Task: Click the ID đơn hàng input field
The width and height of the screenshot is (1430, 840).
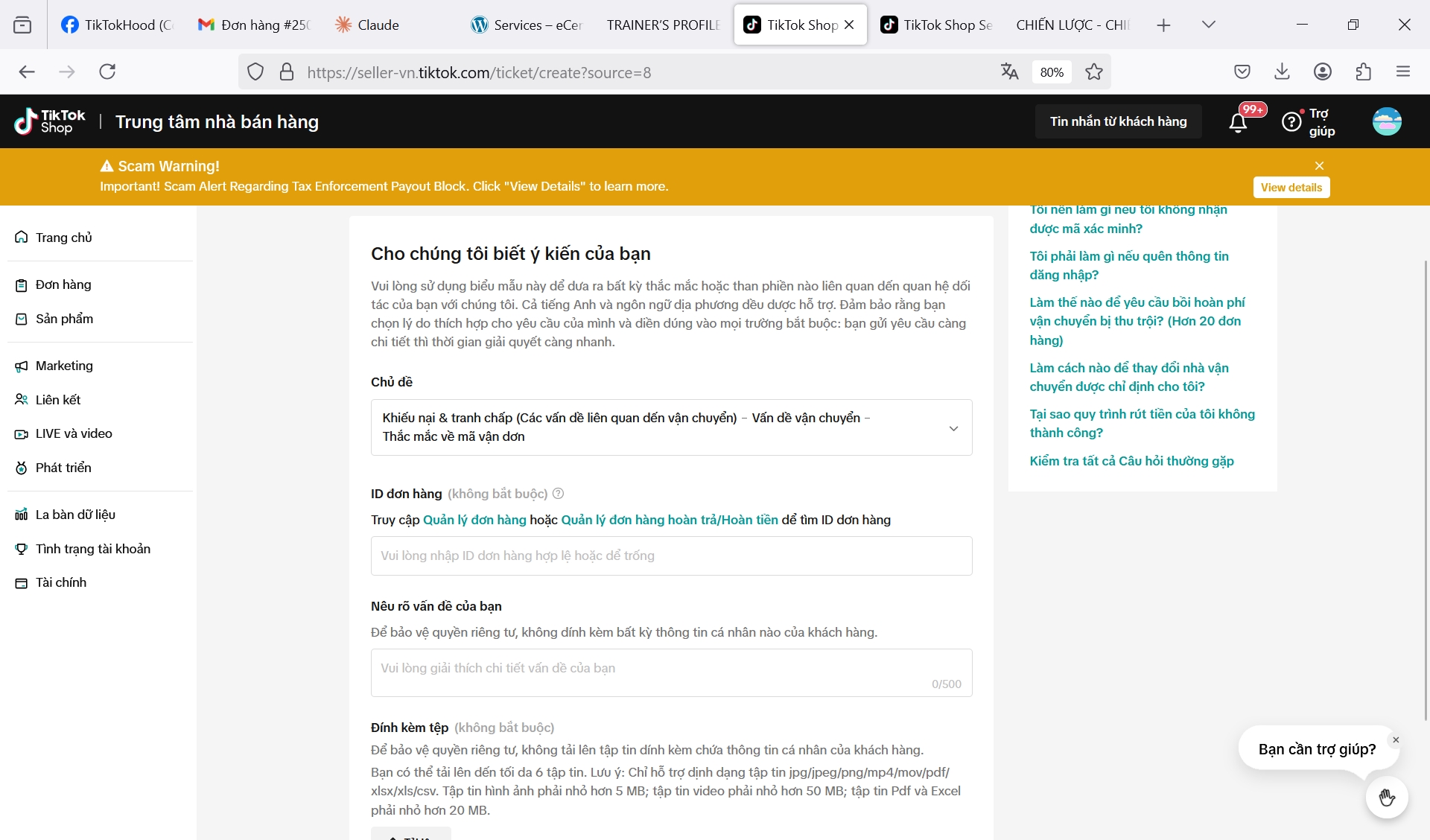Action: (671, 556)
